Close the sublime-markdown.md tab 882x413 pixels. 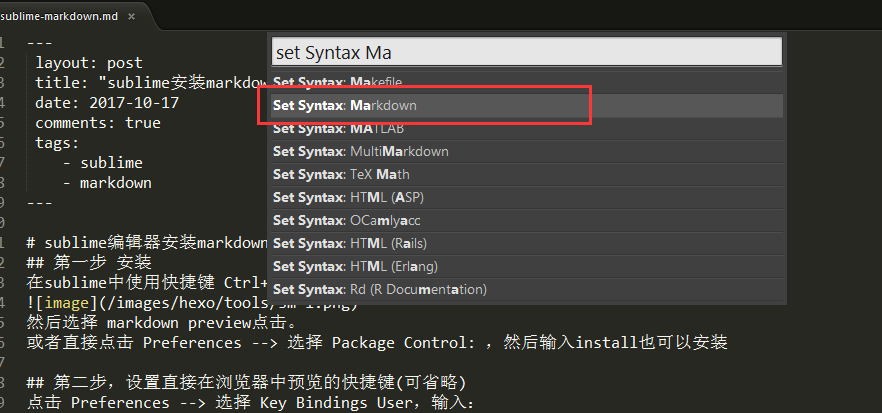(x=131, y=16)
